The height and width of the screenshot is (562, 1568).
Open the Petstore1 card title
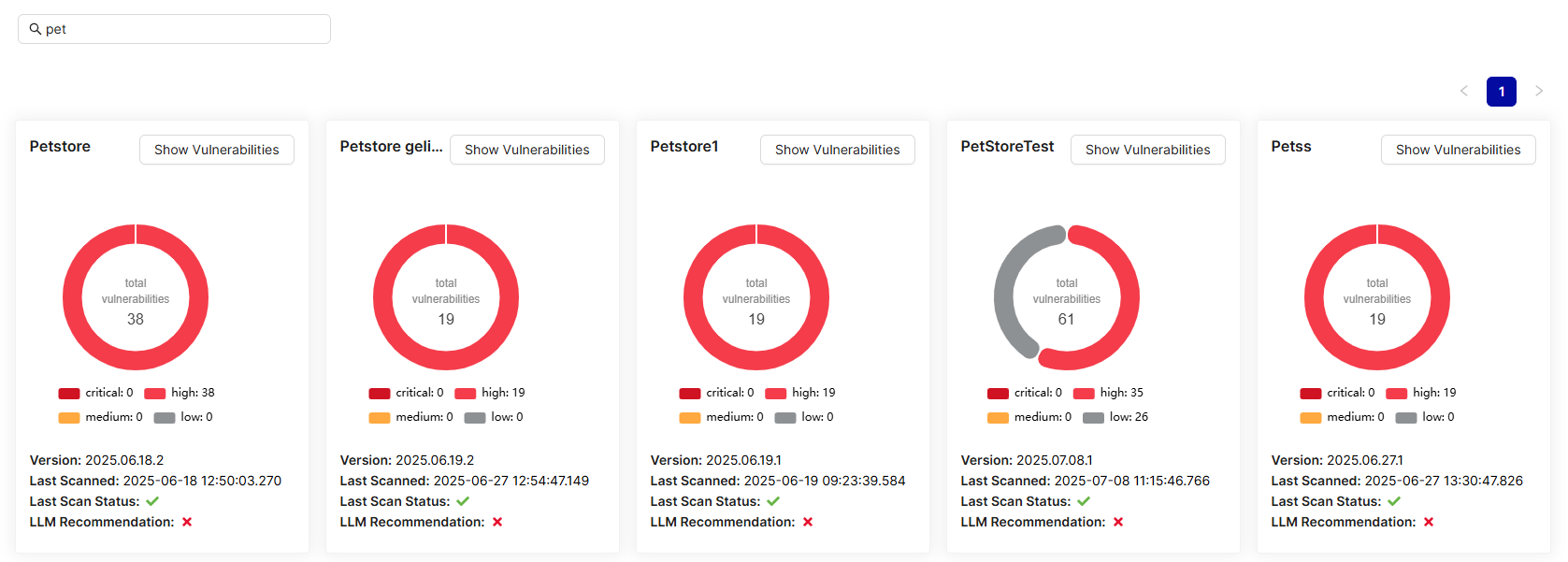(x=684, y=147)
